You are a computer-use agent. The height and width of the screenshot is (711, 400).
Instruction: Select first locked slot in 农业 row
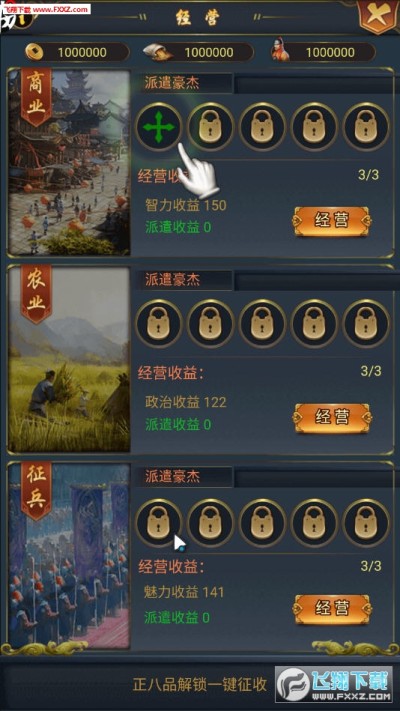[x=159, y=323]
